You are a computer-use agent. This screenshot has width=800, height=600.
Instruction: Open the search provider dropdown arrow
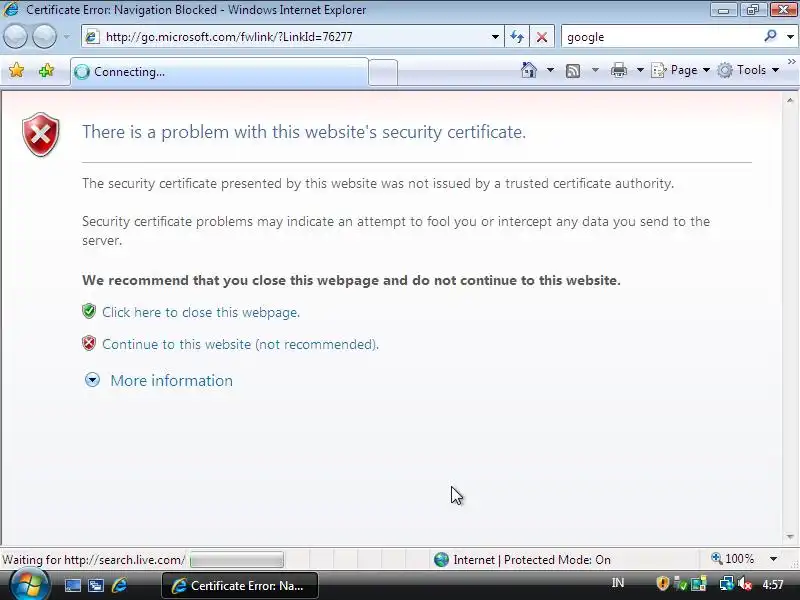(x=790, y=37)
